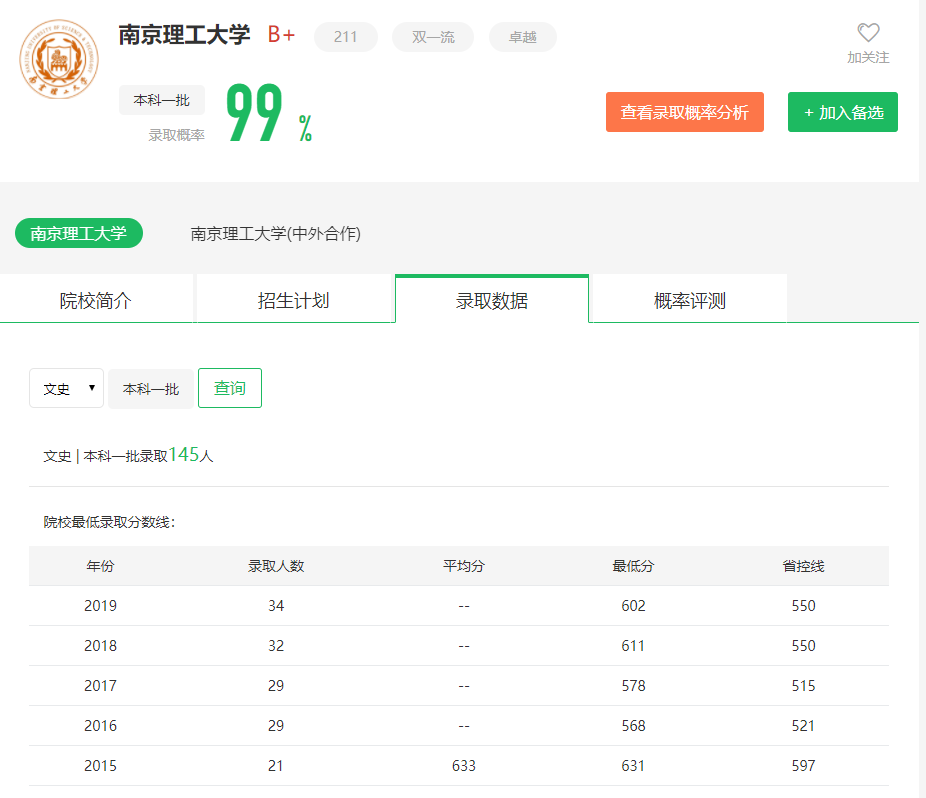Open the 录取数据 tab

(x=492, y=300)
